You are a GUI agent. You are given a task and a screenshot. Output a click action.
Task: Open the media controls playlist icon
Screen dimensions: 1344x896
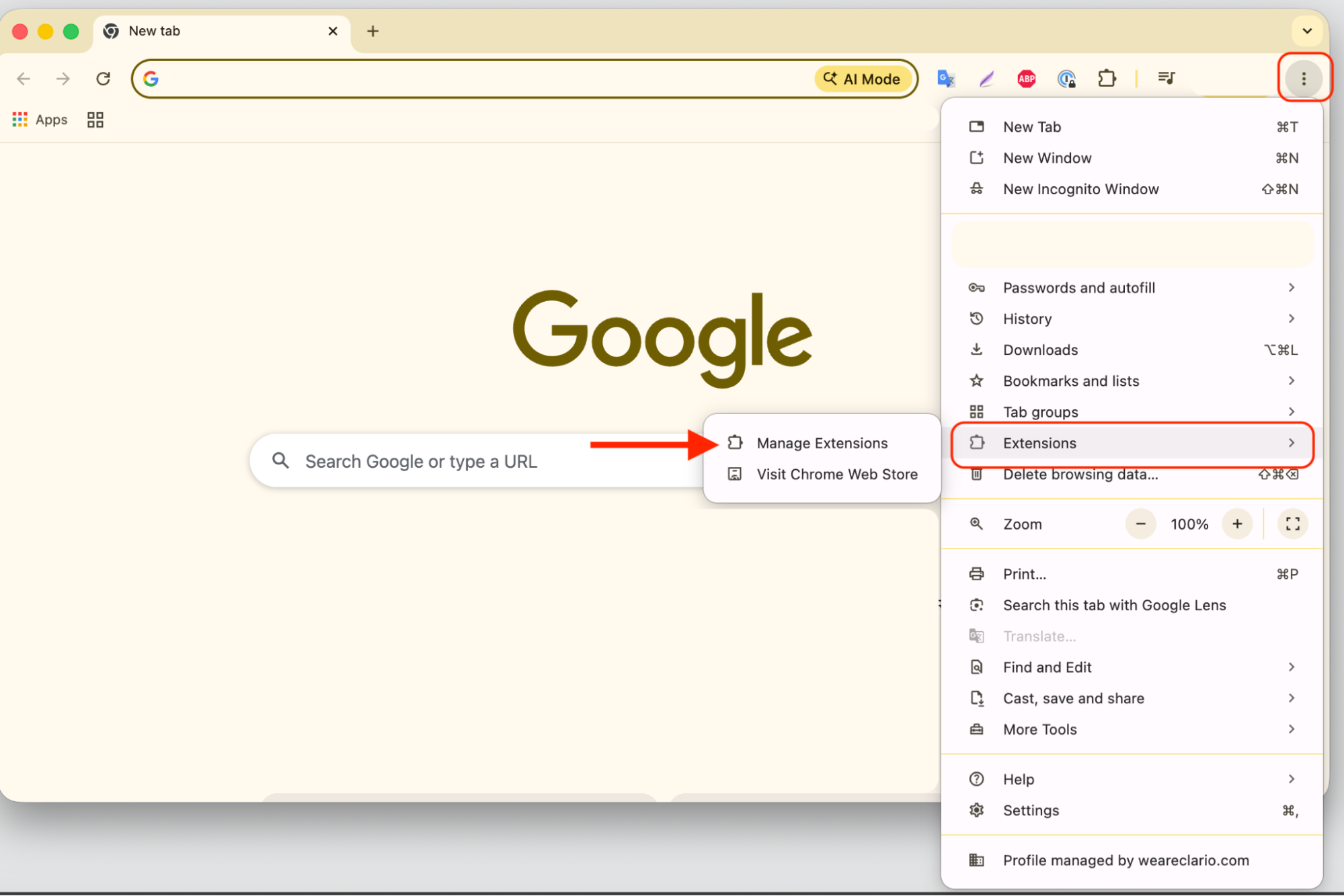tap(1167, 79)
